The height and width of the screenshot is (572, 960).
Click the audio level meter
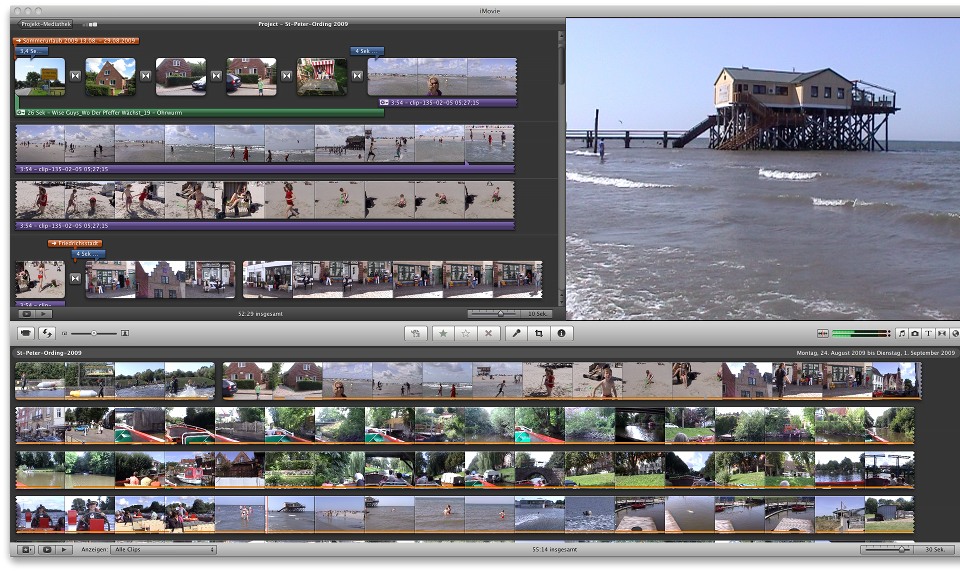pos(861,333)
